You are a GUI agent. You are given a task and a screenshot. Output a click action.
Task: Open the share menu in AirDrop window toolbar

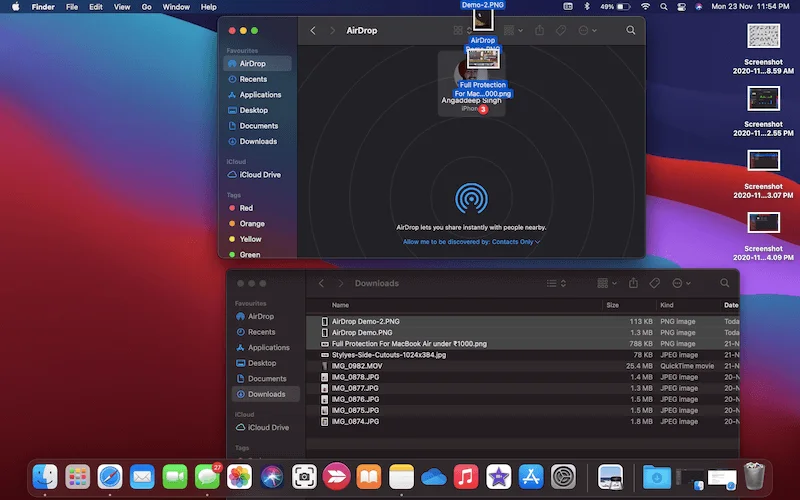(x=539, y=30)
